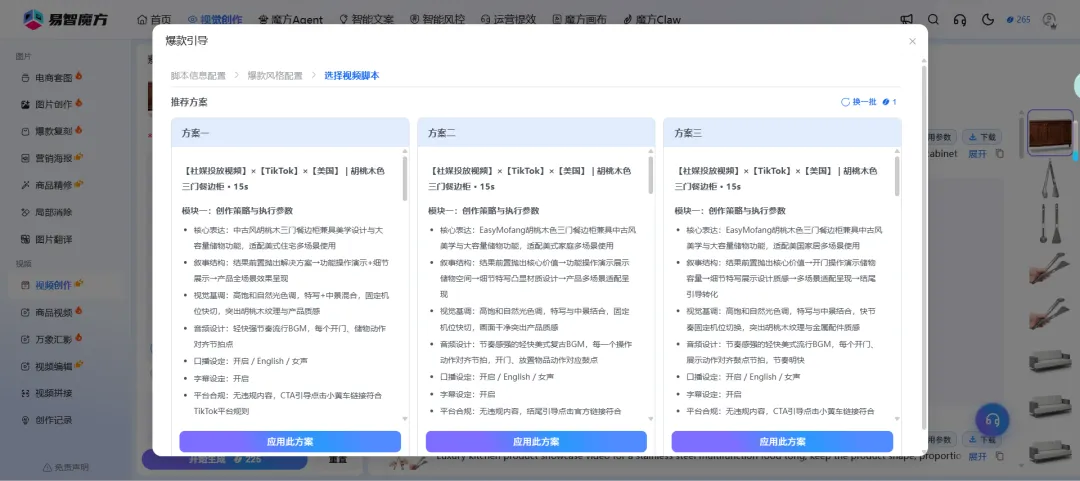Apply 方案二 with its 应用此方案 button
The width and height of the screenshot is (1080, 481).
pyautogui.click(x=536, y=442)
